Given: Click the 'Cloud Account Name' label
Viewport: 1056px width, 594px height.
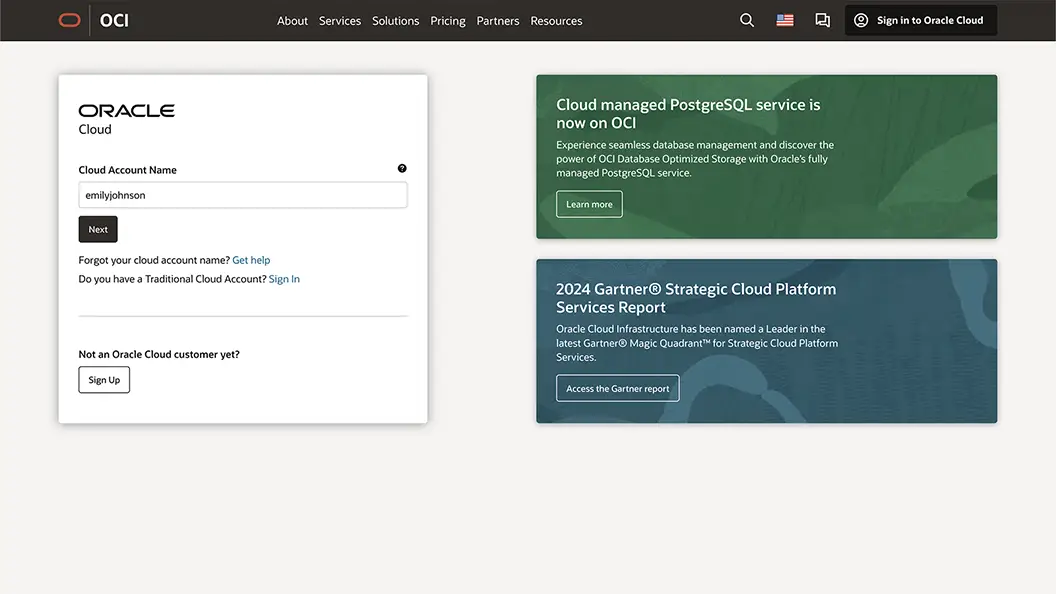Looking at the screenshot, I should (127, 170).
